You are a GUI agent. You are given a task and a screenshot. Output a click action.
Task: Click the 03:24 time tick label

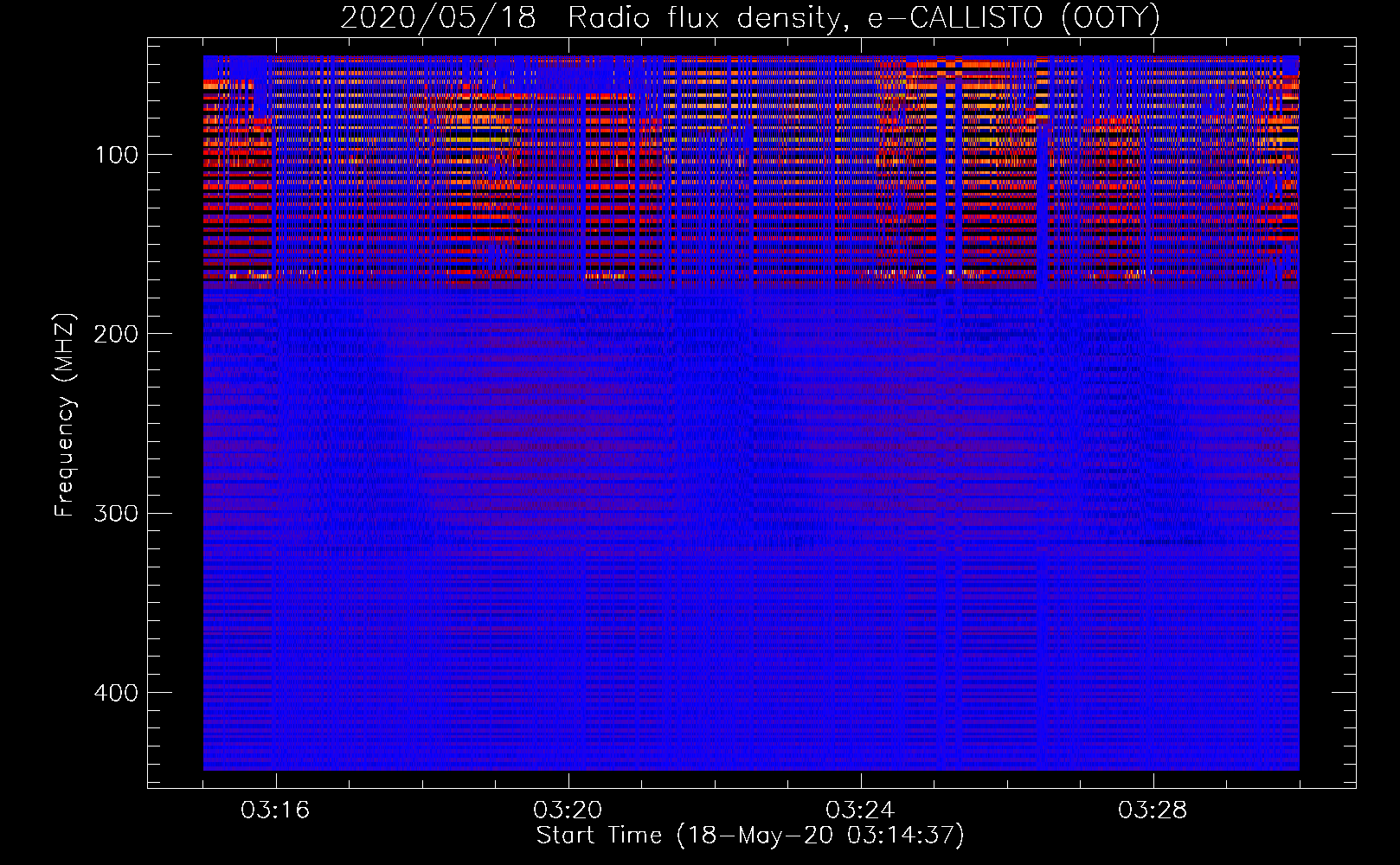coord(860,811)
